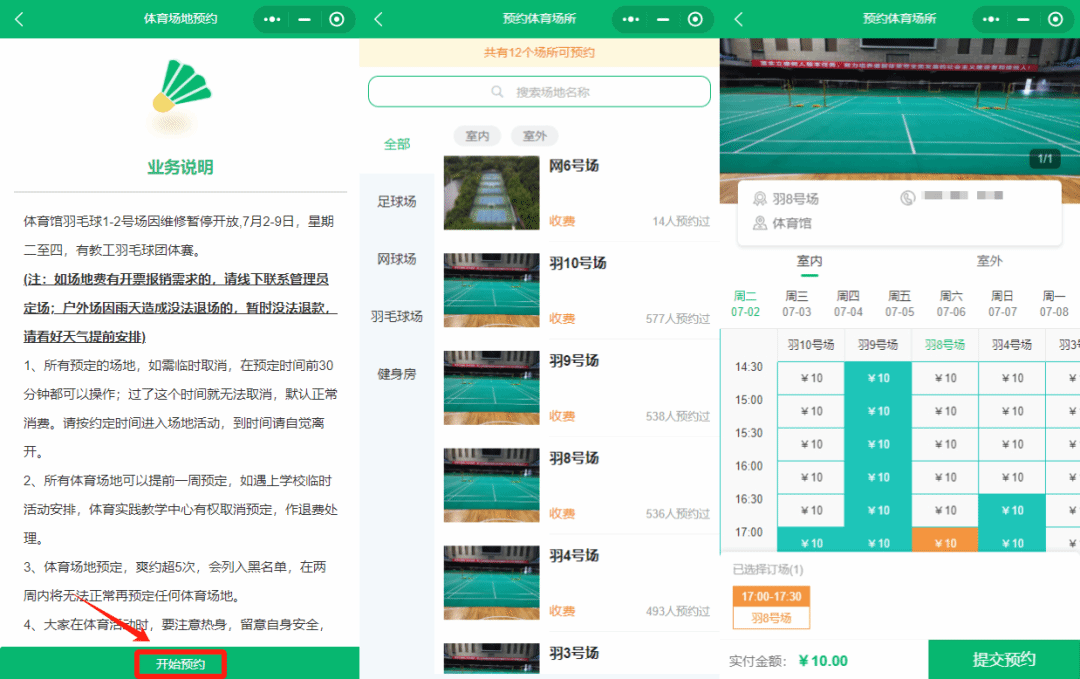
Task: Switch to 室外 tab on booking screen
Action: click(x=990, y=261)
